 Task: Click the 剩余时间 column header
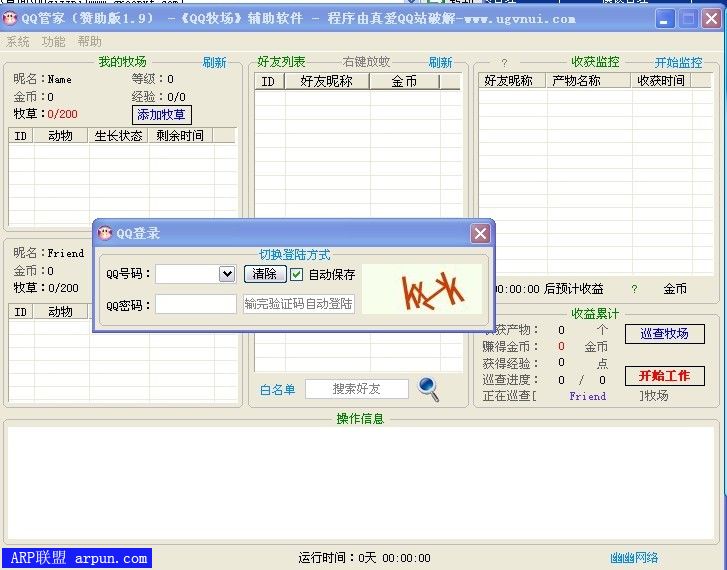click(180, 135)
